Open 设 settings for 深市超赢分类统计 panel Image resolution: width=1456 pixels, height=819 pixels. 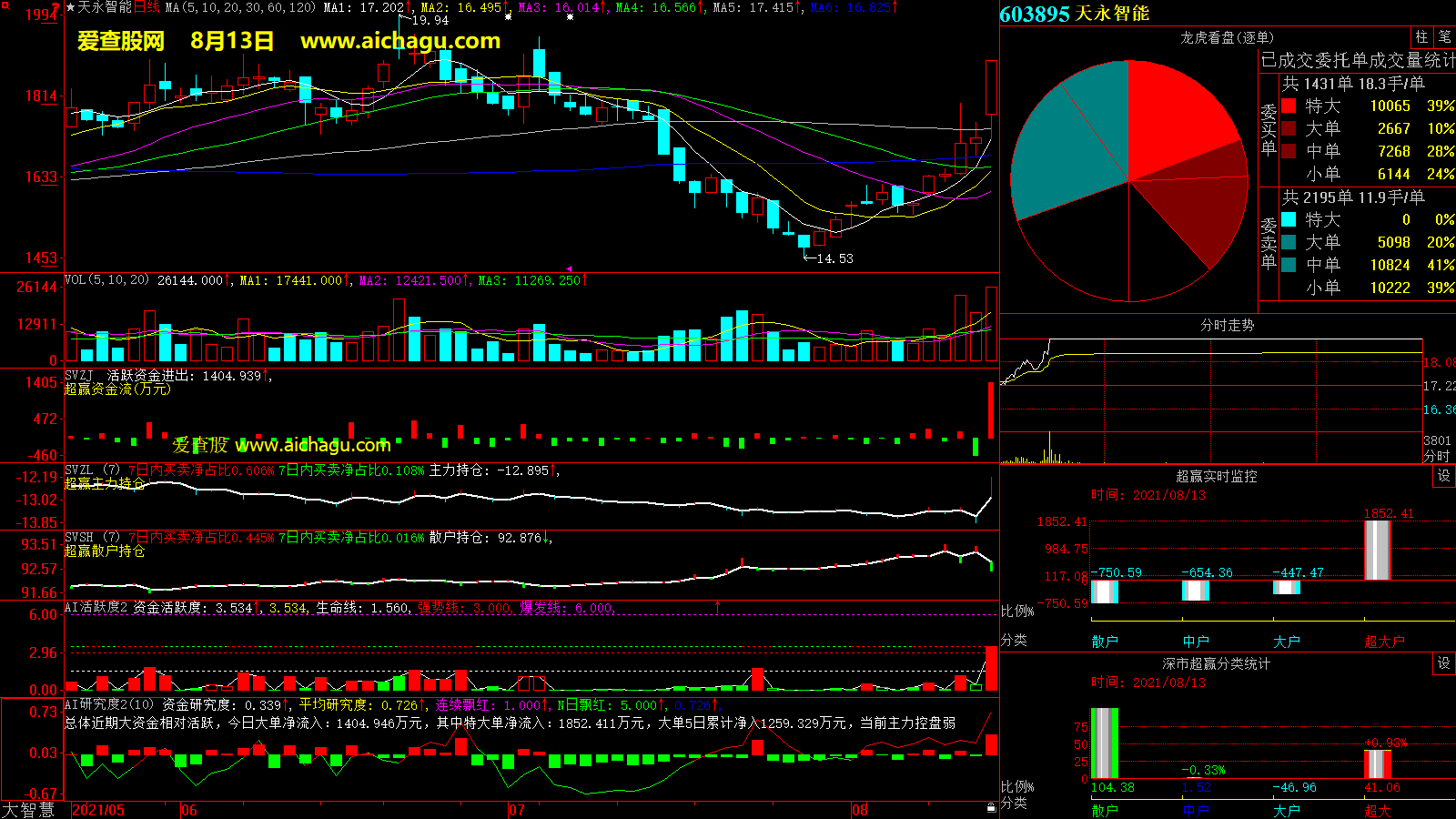1443,663
